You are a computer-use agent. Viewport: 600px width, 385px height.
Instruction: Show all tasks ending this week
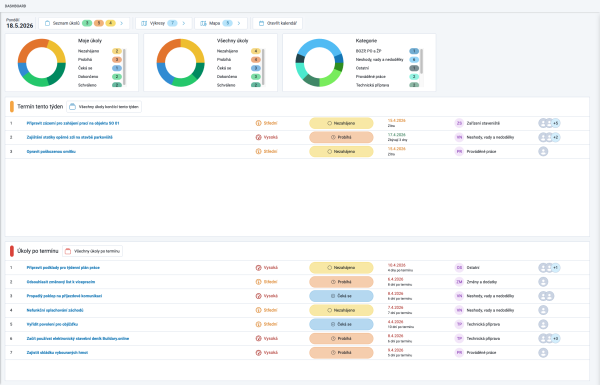coord(104,107)
